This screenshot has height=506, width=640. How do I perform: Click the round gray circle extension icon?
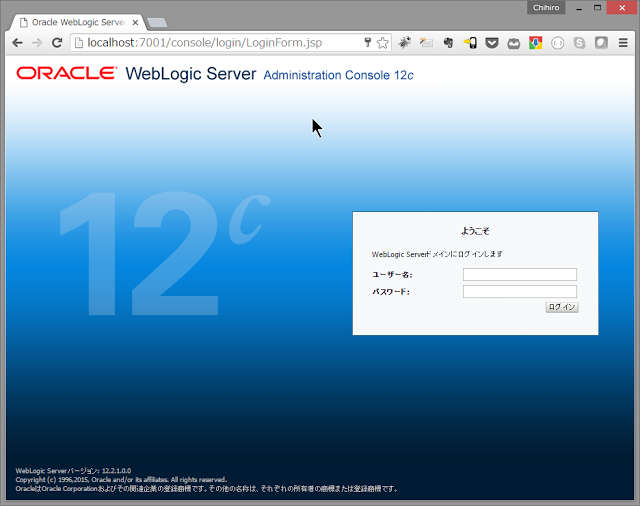558,42
